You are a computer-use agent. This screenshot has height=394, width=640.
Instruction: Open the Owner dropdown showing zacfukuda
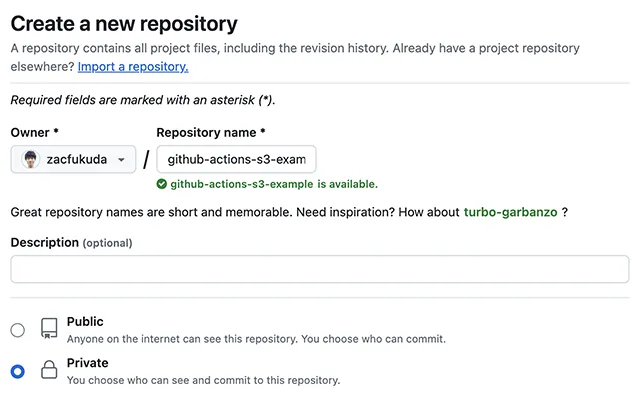coord(73,159)
